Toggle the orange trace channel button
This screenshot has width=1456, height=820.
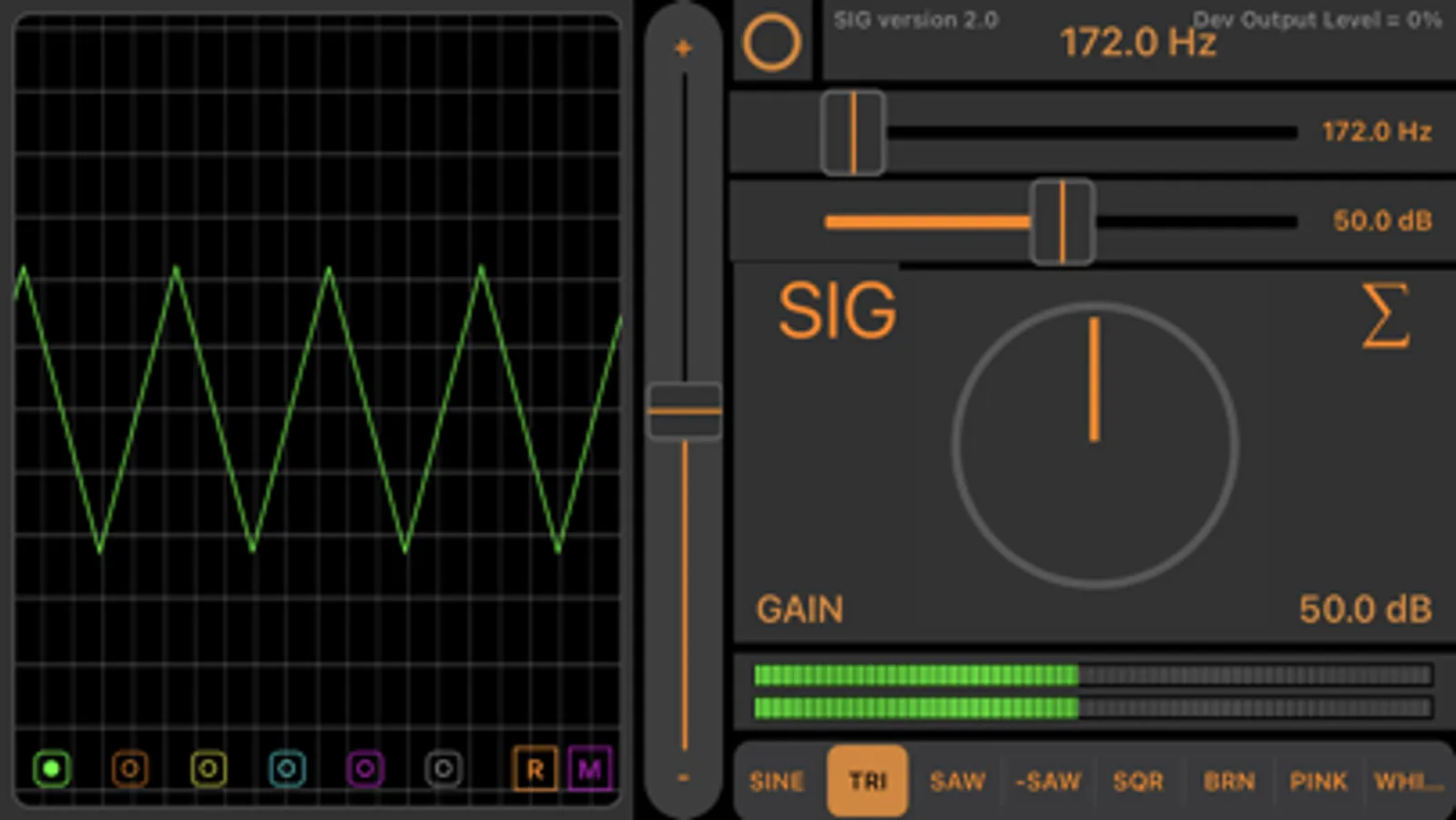pos(129,769)
